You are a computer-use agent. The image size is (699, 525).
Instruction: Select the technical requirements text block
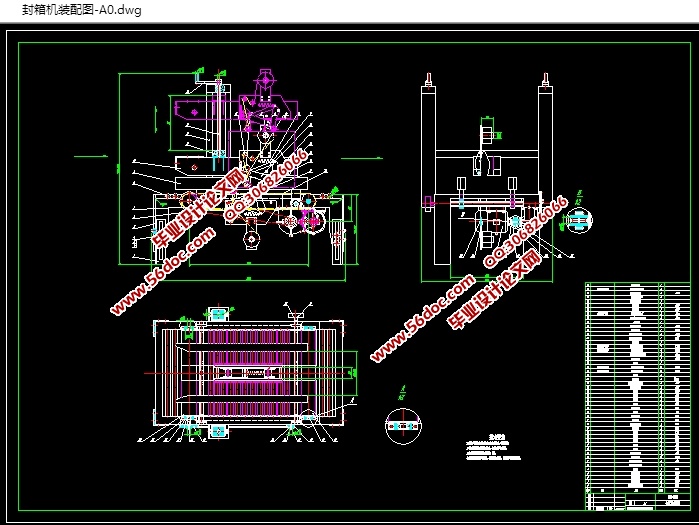click(x=495, y=447)
